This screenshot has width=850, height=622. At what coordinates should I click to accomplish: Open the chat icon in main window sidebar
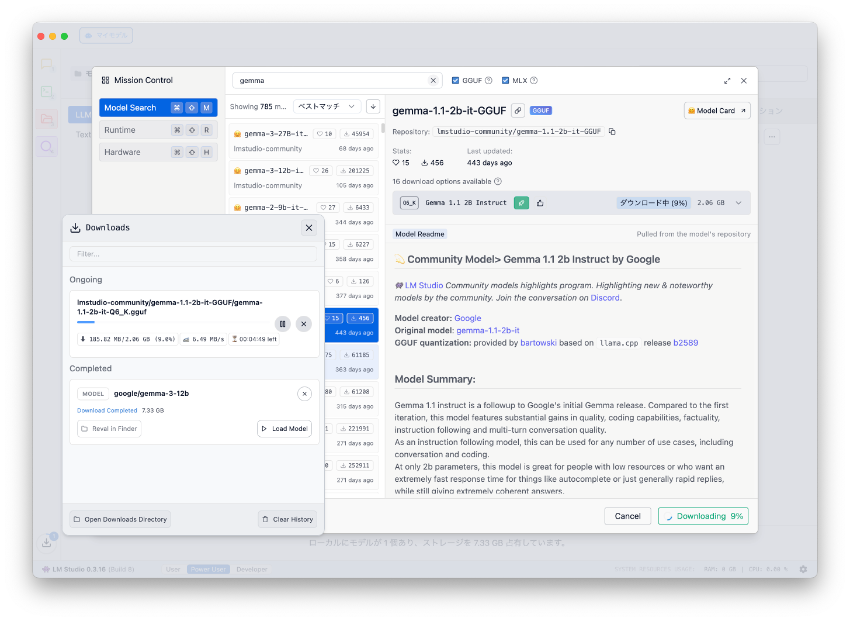click(47, 65)
